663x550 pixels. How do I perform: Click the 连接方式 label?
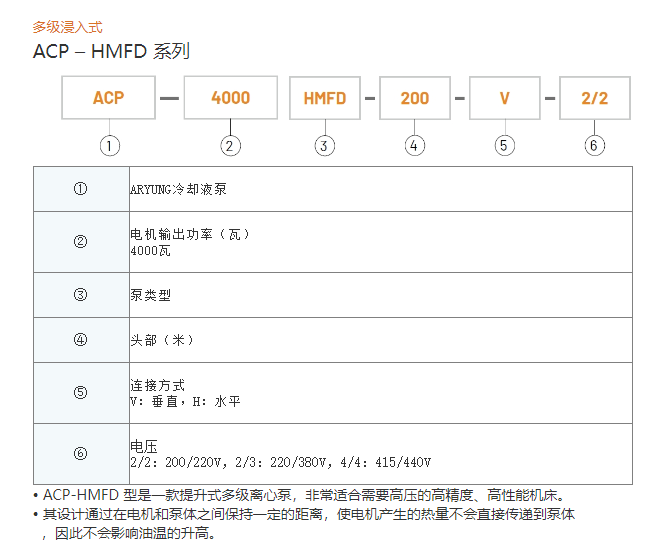[x=157, y=385]
